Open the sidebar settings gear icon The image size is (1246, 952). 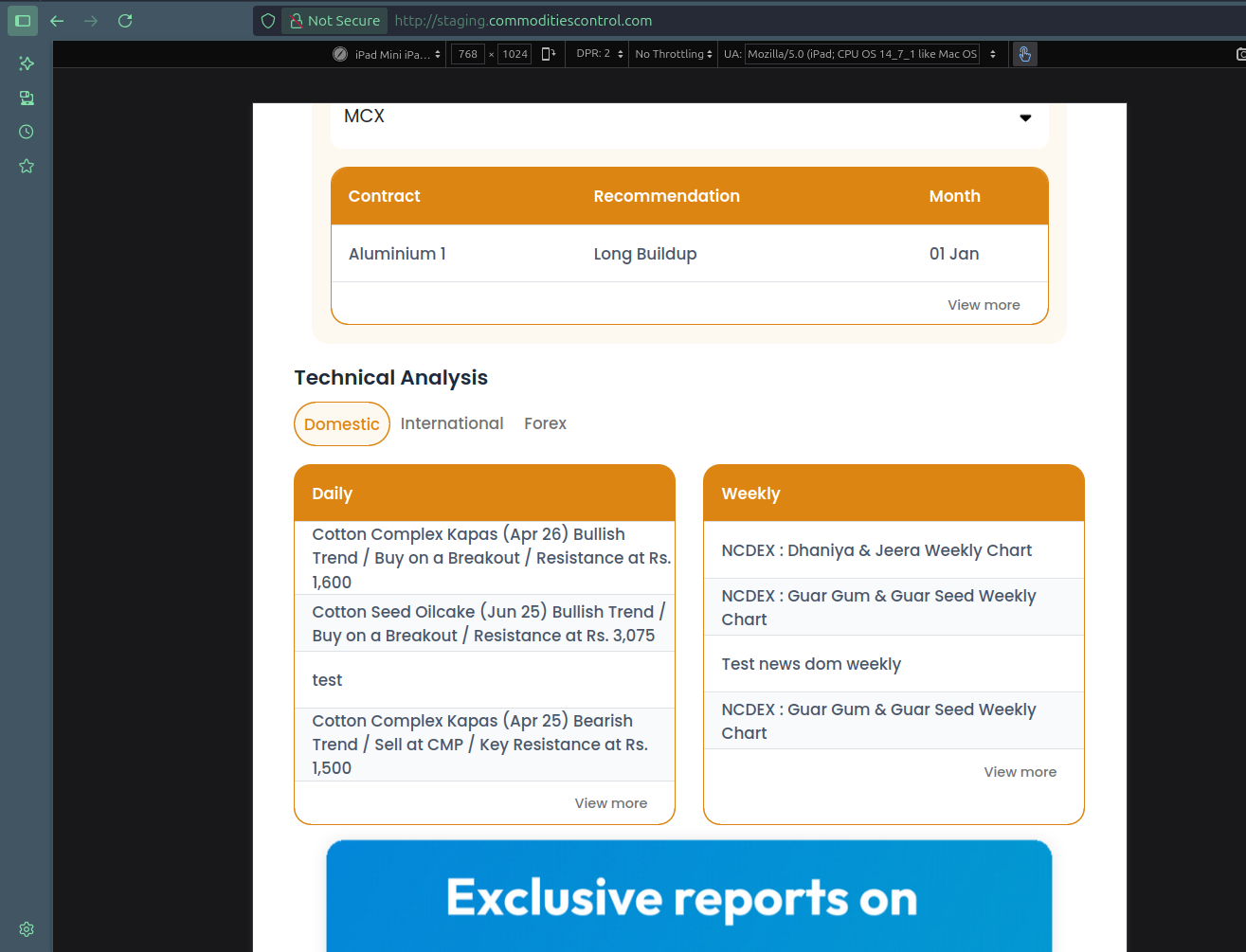coord(27,929)
